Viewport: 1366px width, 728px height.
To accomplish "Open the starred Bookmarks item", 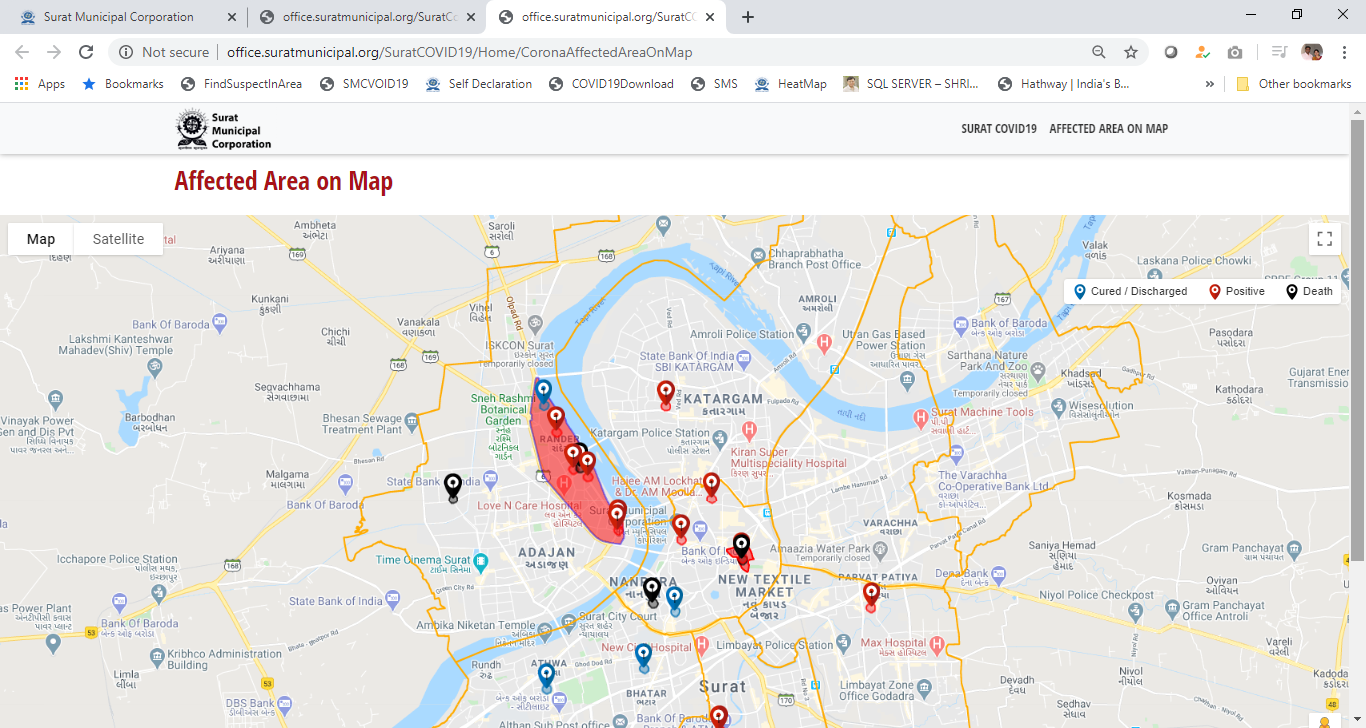I will [123, 84].
